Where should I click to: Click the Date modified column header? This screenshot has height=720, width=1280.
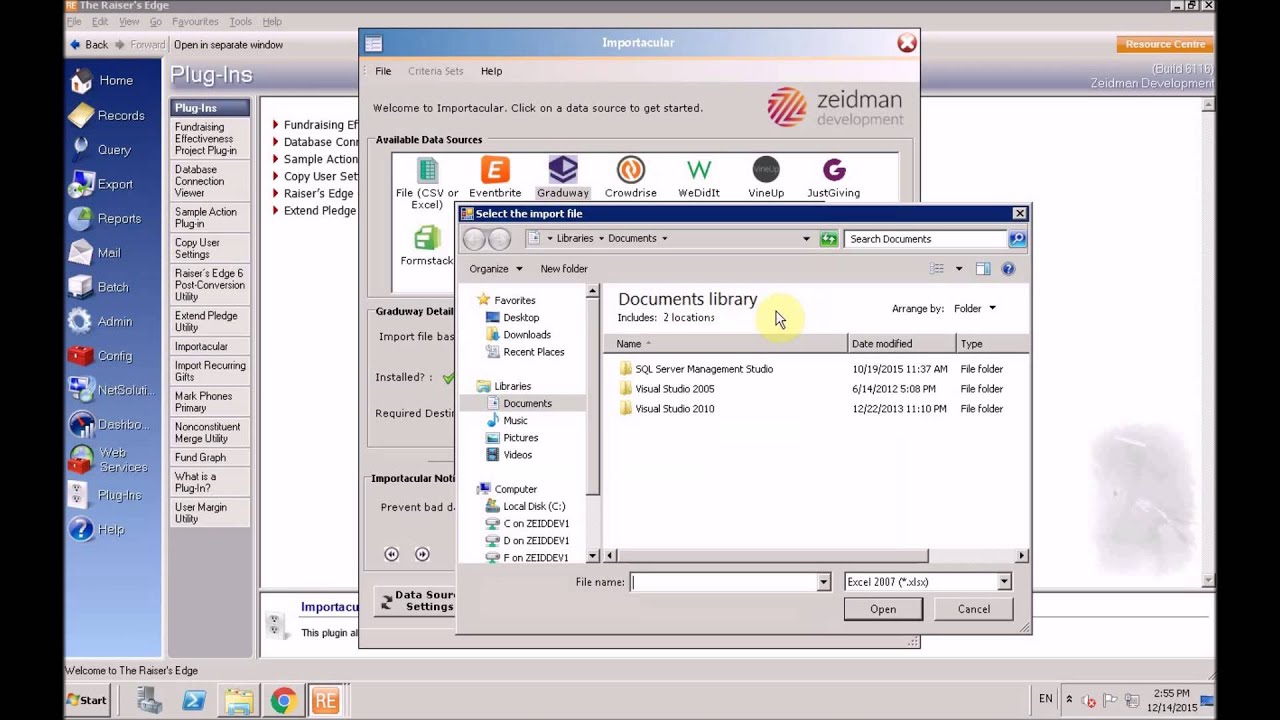coord(902,344)
